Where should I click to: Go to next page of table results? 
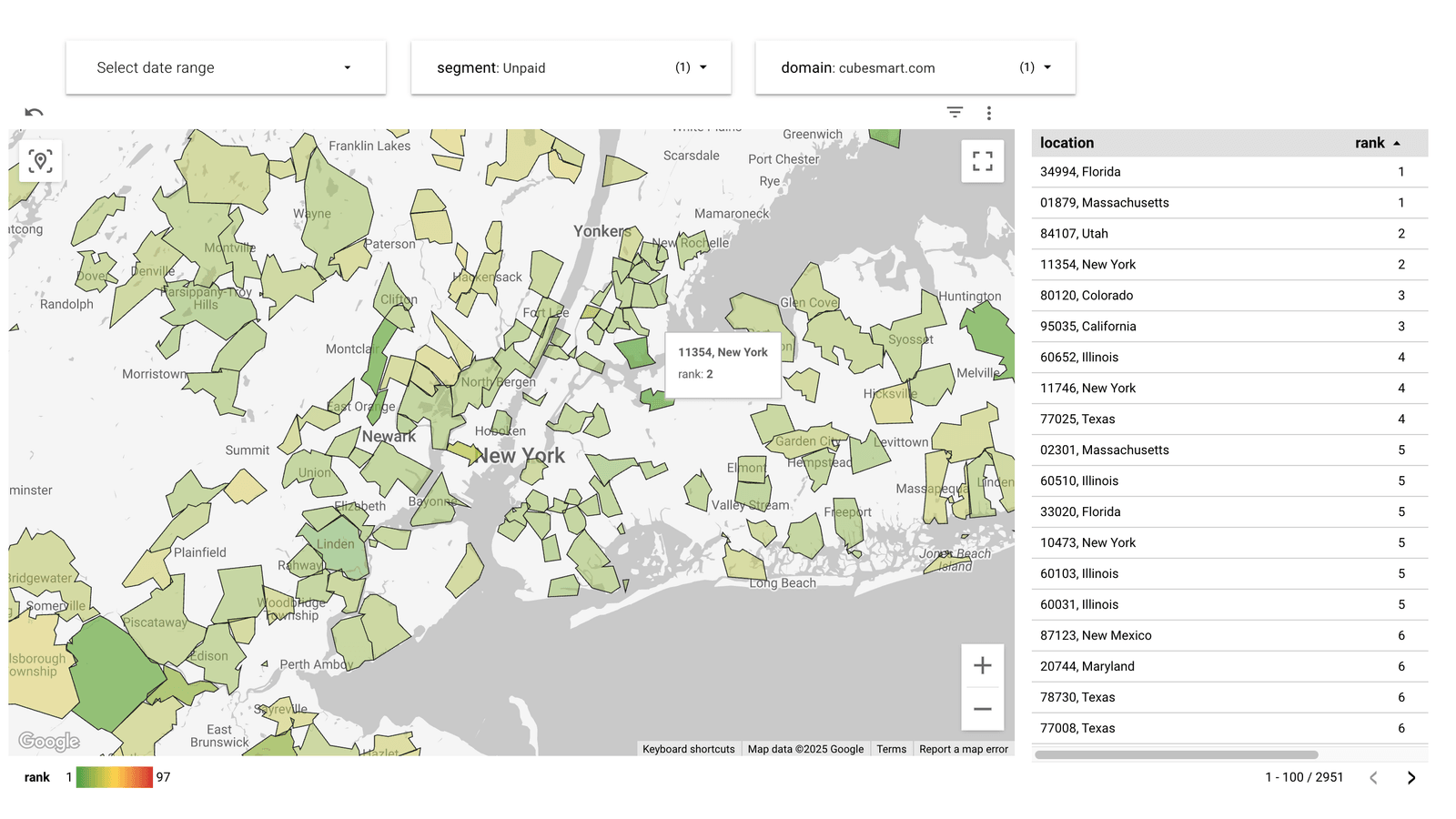(1411, 777)
